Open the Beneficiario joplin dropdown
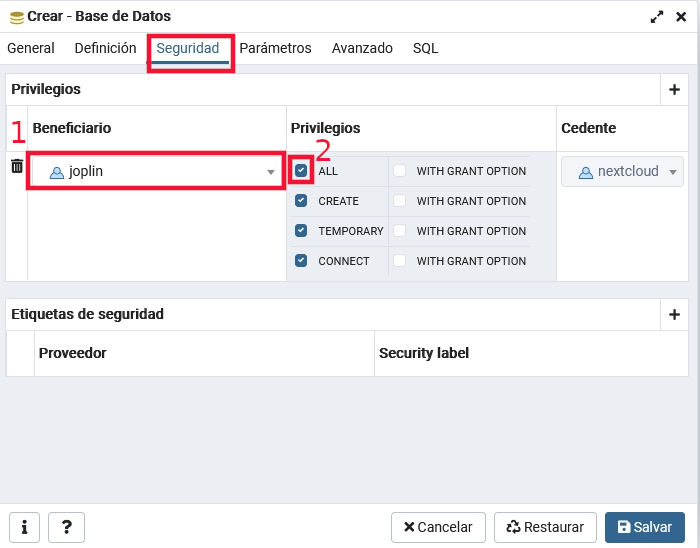Screen dimensions: 700x548 [x=156, y=172]
